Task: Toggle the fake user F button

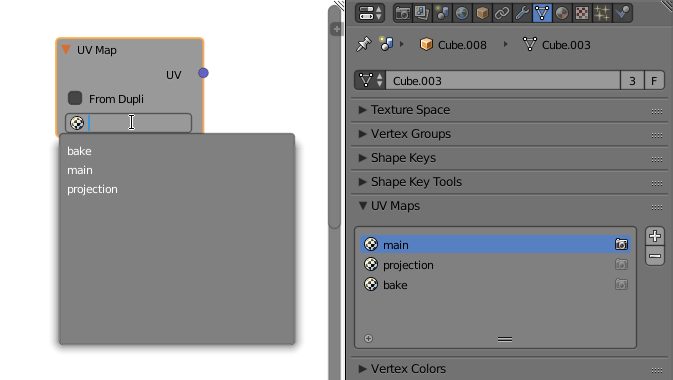Action: pyautogui.click(x=654, y=81)
